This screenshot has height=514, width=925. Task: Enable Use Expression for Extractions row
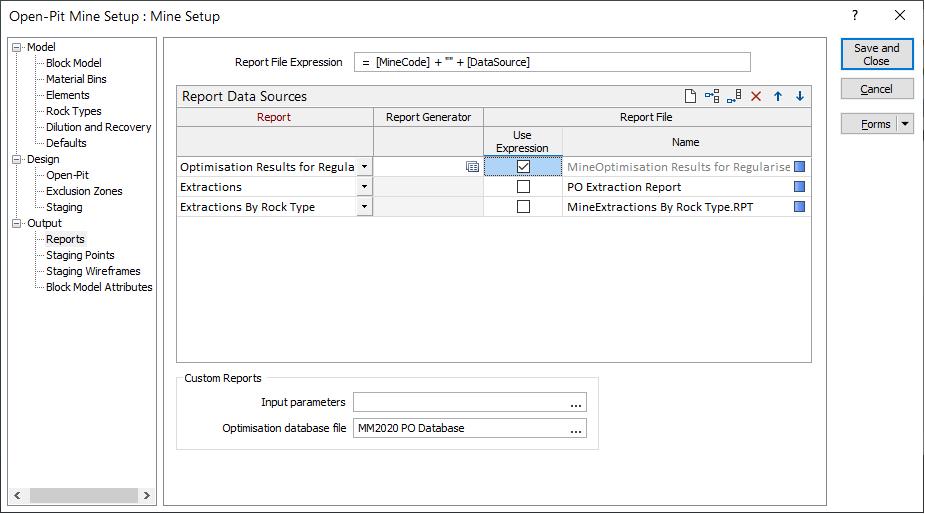(x=523, y=187)
